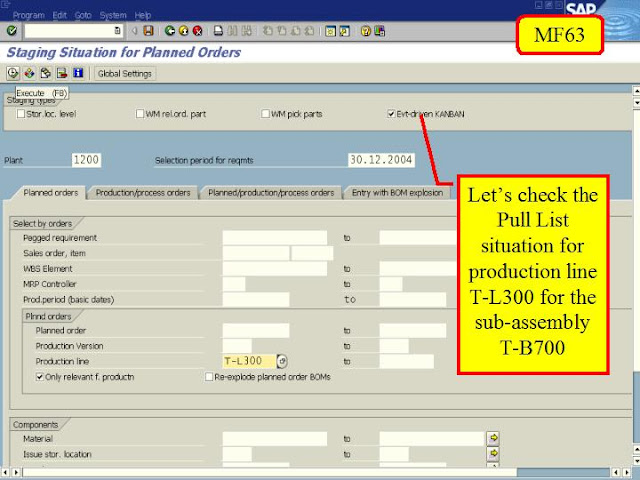640x480 pixels.
Task: Open the System menu
Action: pyautogui.click(x=113, y=16)
